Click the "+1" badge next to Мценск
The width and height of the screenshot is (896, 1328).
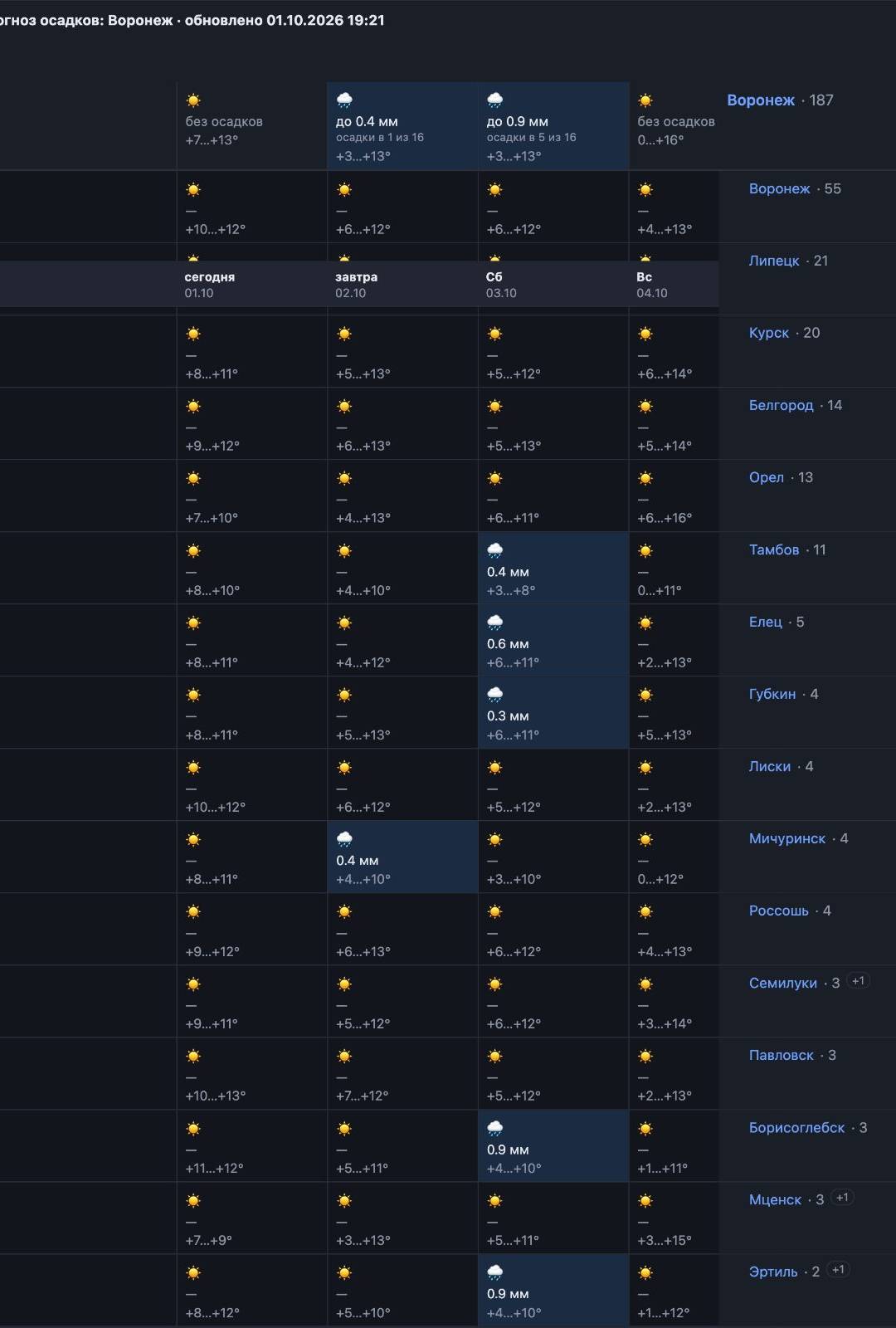[x=843, y=1198]
